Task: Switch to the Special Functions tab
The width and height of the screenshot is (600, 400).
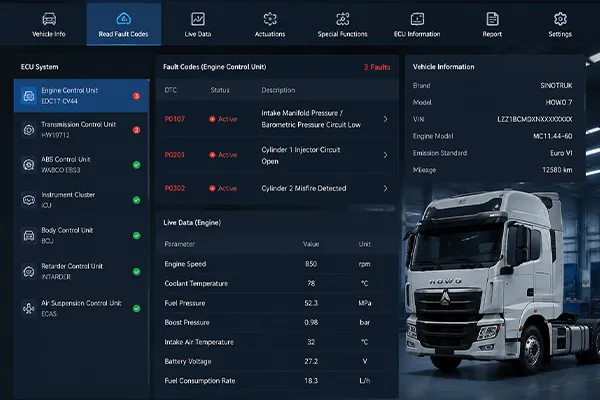Action: (342, 25)
